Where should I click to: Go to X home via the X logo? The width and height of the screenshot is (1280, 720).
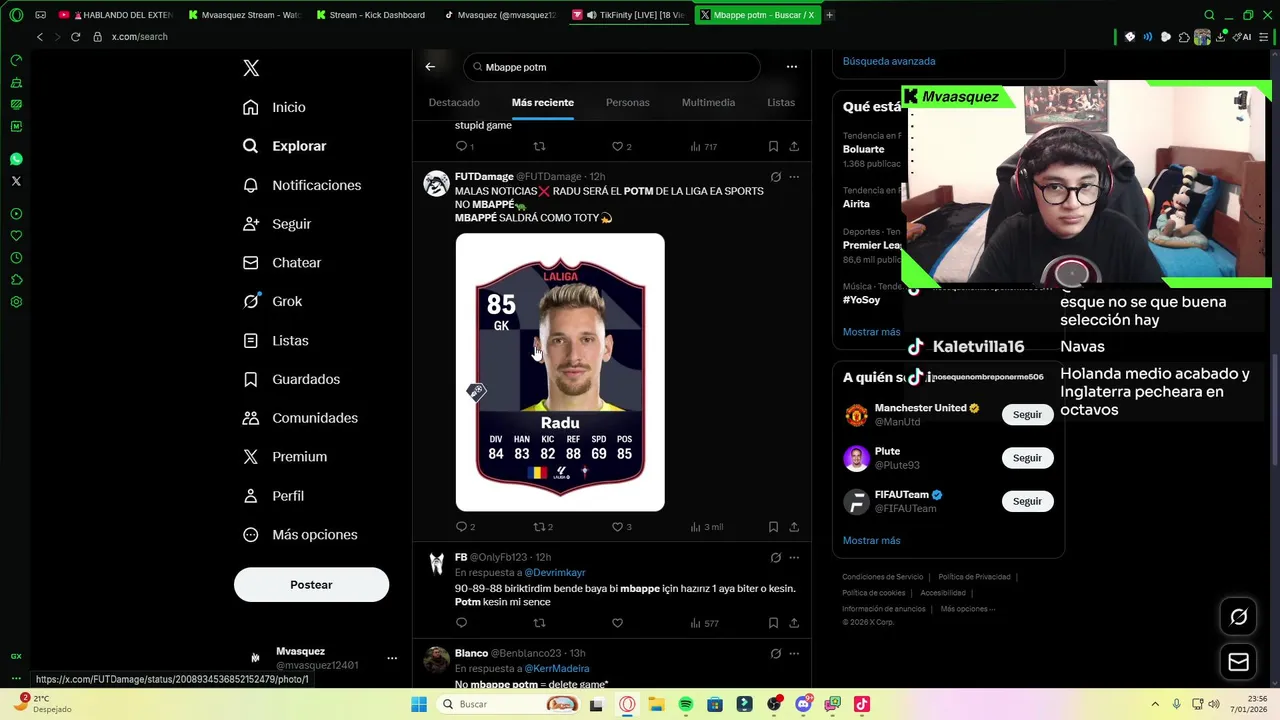pyautogui.click(x=251, y=68)
